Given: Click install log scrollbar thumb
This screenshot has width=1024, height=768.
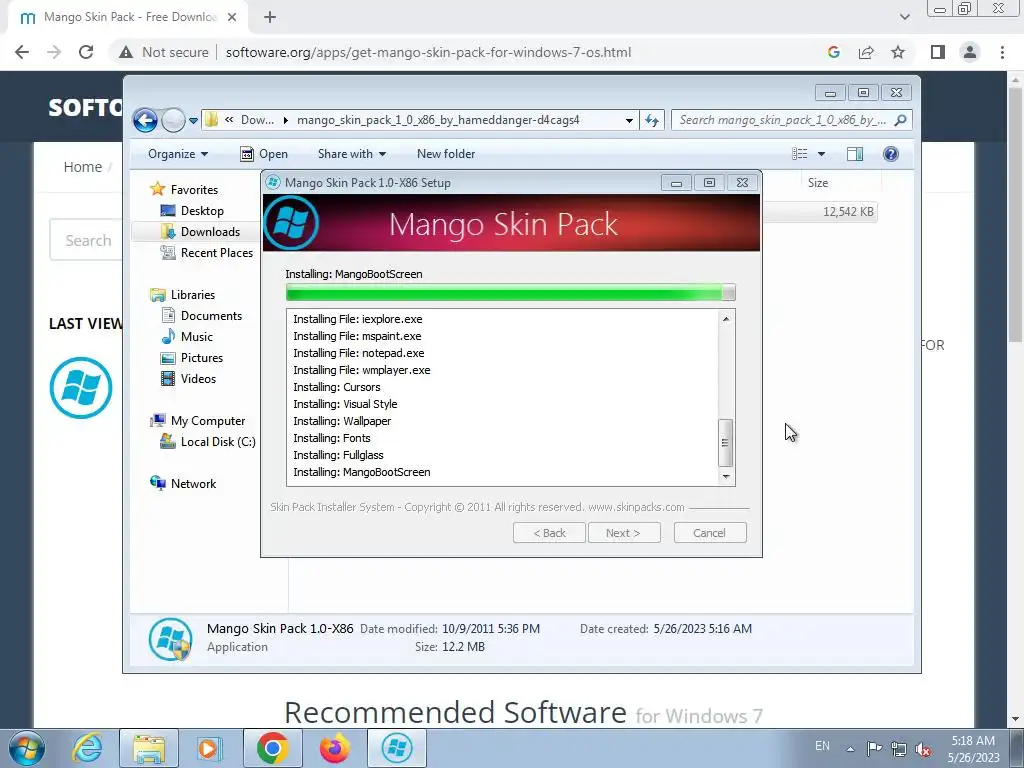Looking at the screenshot, I should (x=726, y=443).
